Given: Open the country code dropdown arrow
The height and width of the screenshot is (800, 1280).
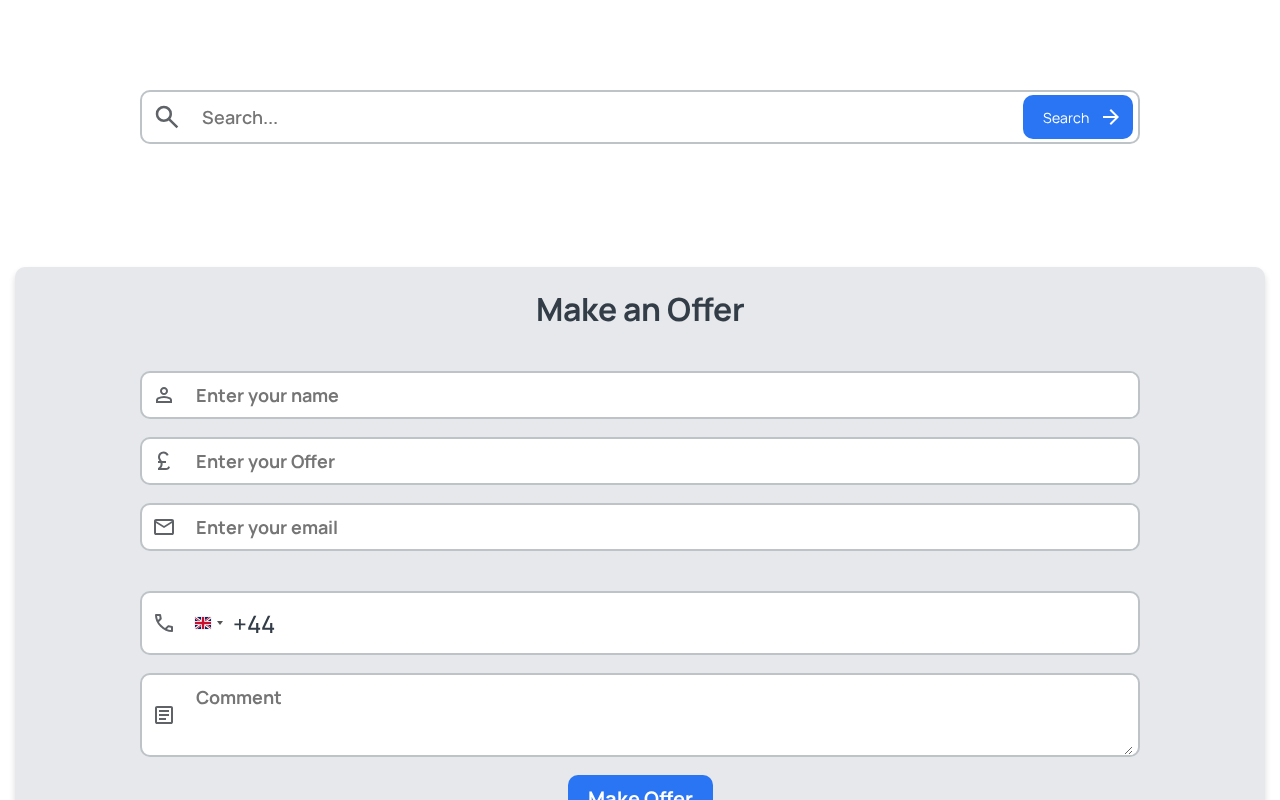Looking at the screenshot, I should pos(220,623).
